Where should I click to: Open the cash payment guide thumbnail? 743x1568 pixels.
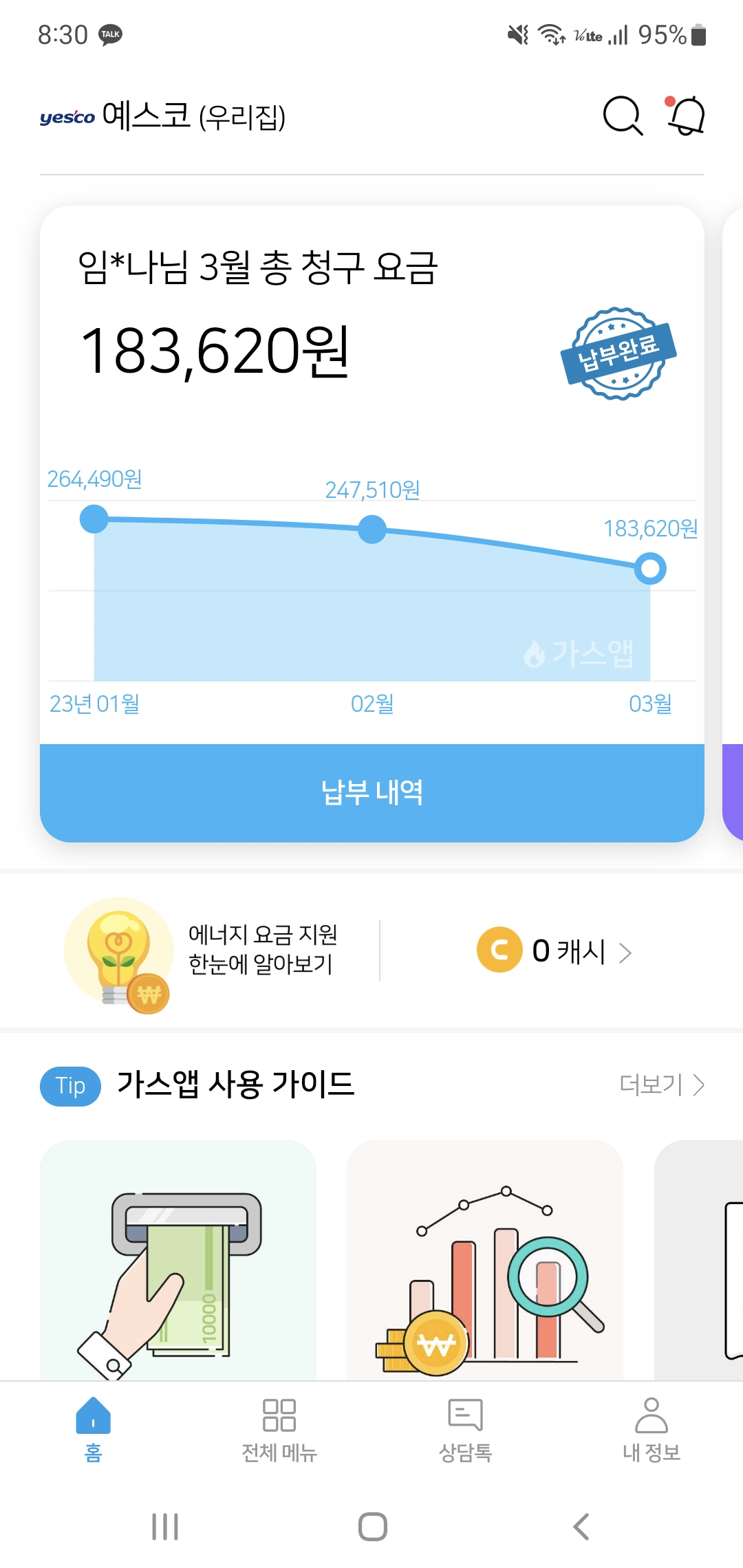[178, 1260]
